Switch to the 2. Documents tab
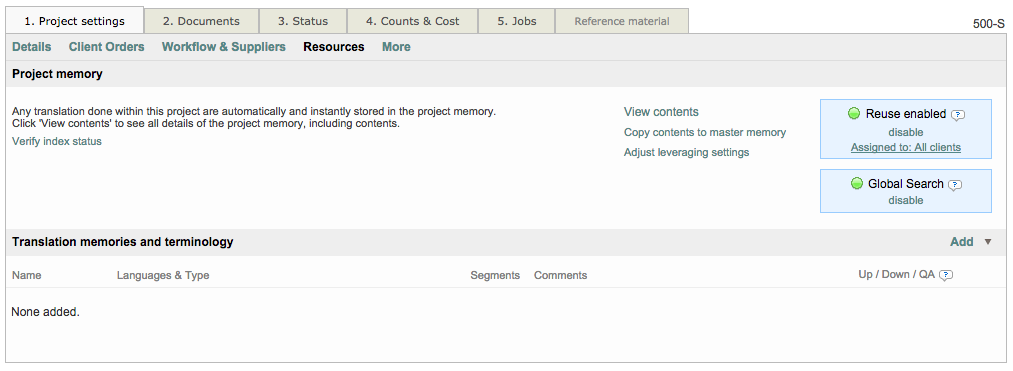1013x371 pixels. pos(201,21)
